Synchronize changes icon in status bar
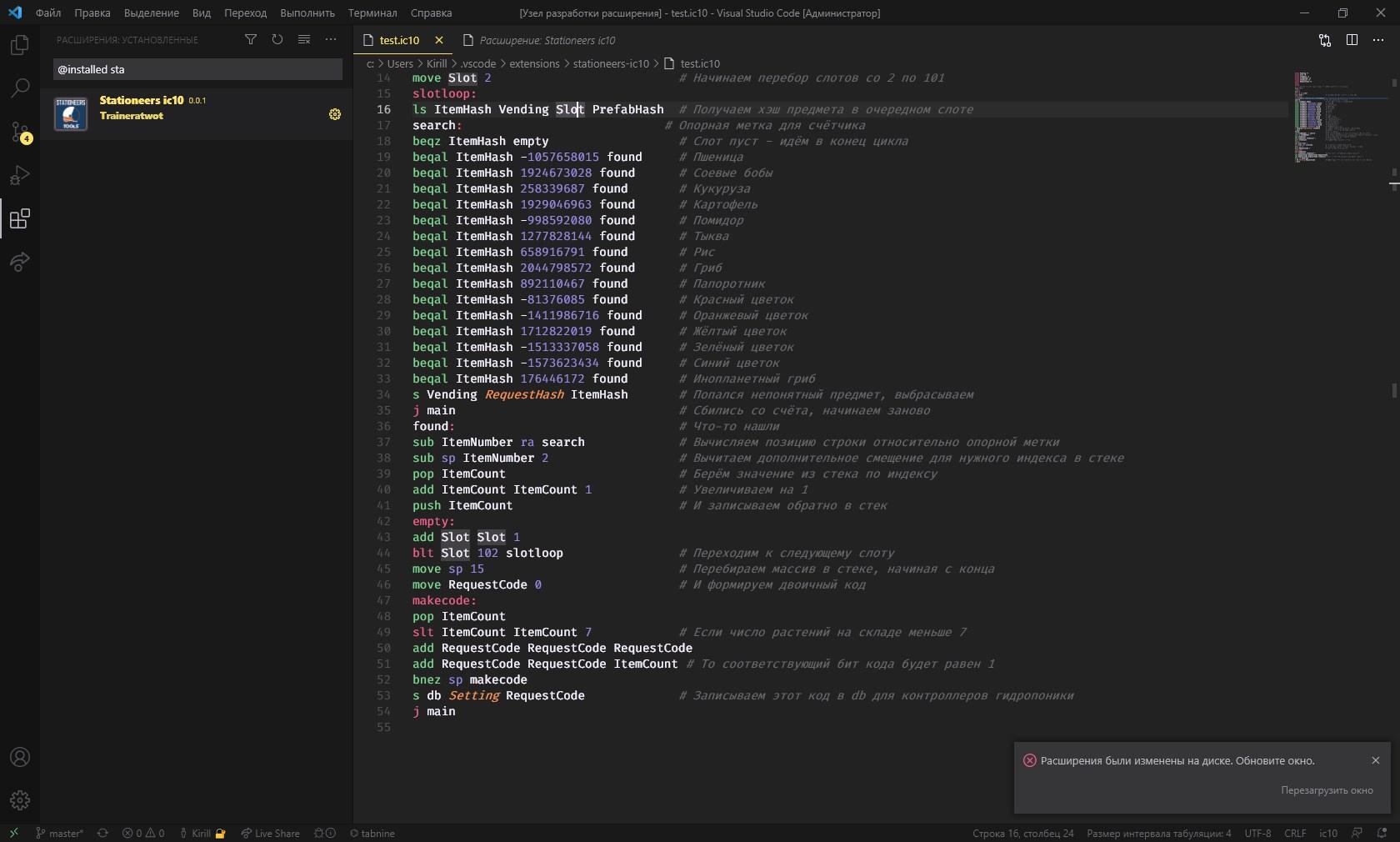The image size is (1400, 842). coord(102,833)
